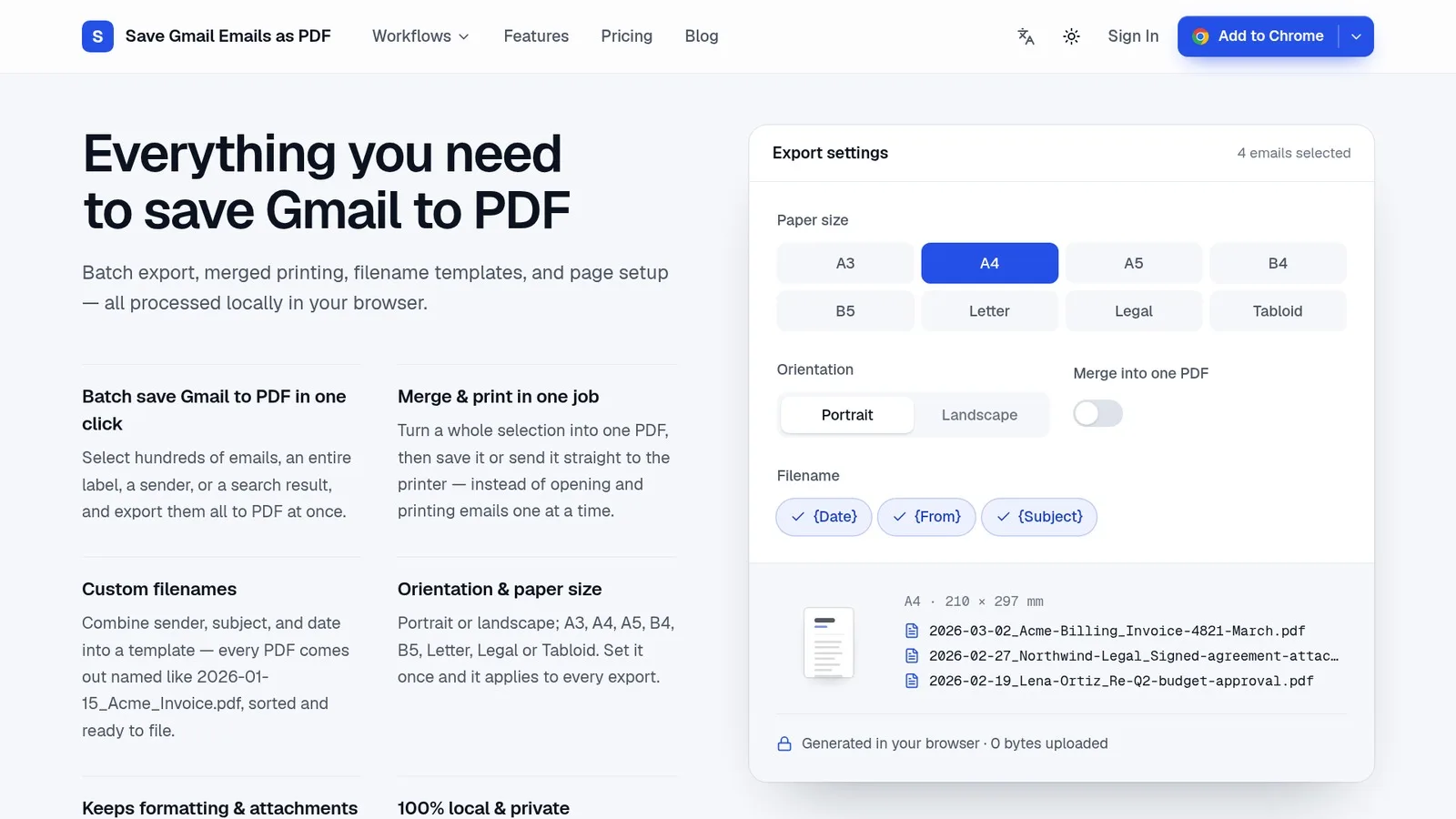Choose A3 paper size
Image resolution: width=1456 pixels, height=819 pixels.
(845, 263)
